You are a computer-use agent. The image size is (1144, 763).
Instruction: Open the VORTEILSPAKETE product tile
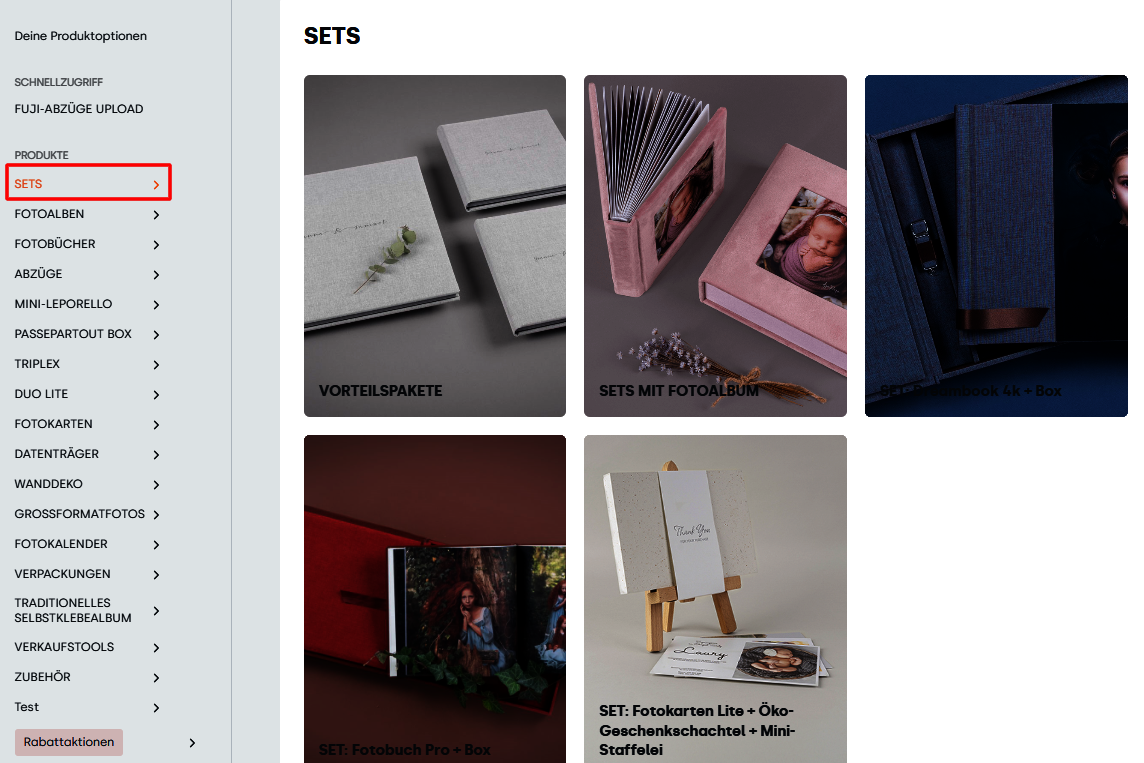pyautogui.click(x=435, y=246)
